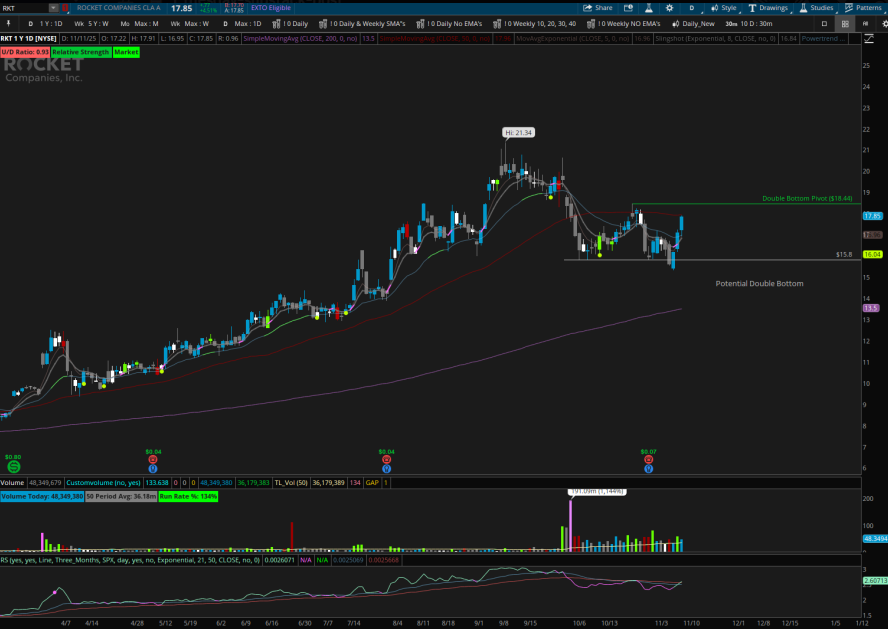Click the EXTO Eligible label
888x629 pixels.
pyautogui.click(x=271, y=8)
